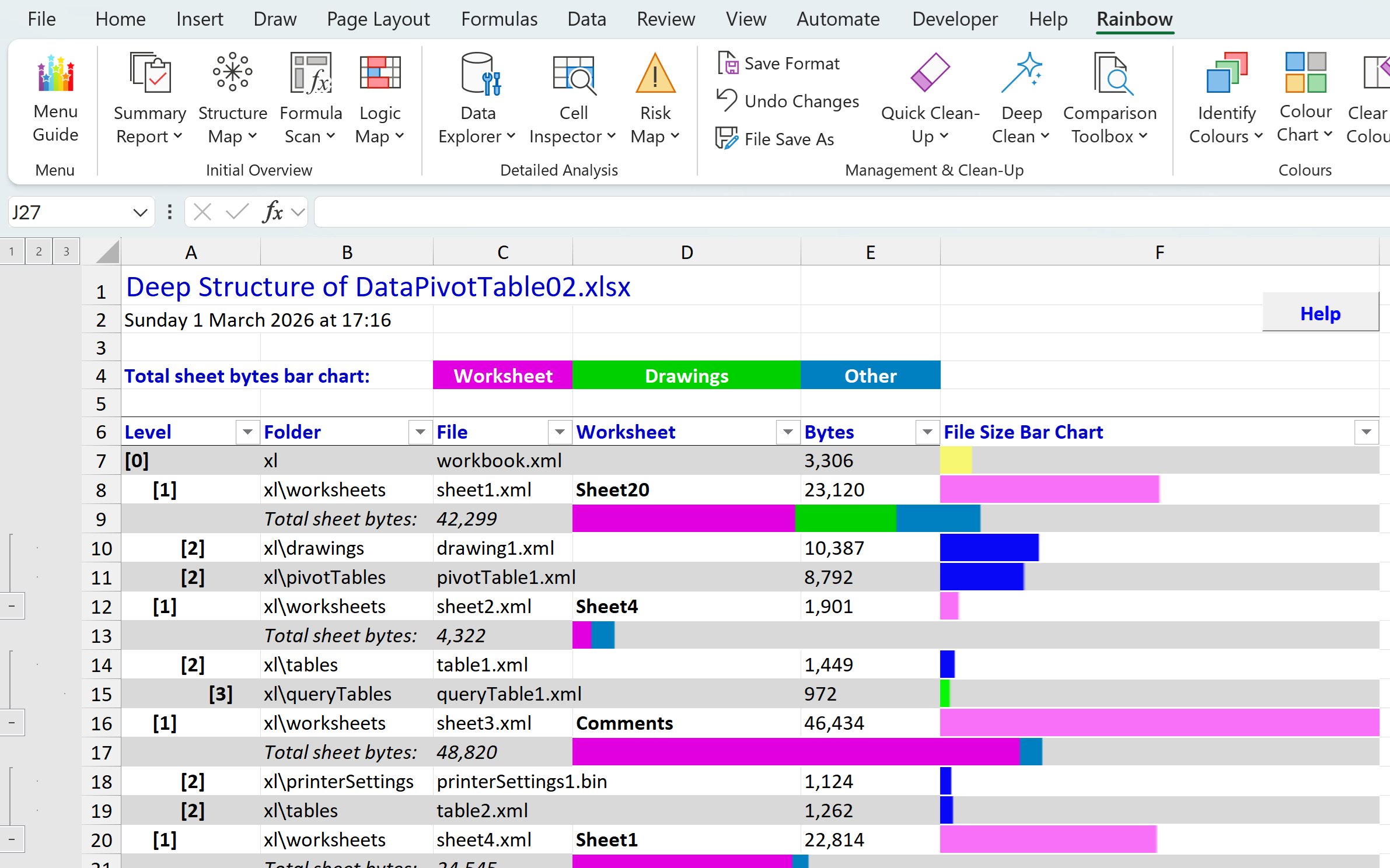The width and height of the screenshot is (1390, 868).
Task: Show outline level 2
Action: coord(39,251)
